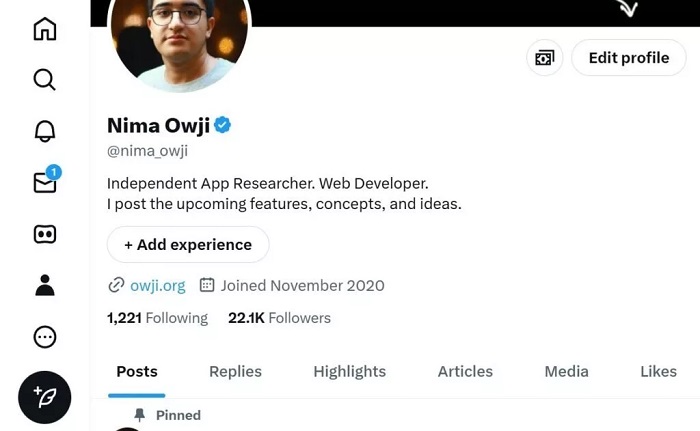Open the Communities icon in sidebar

click(x=45, y=234)
